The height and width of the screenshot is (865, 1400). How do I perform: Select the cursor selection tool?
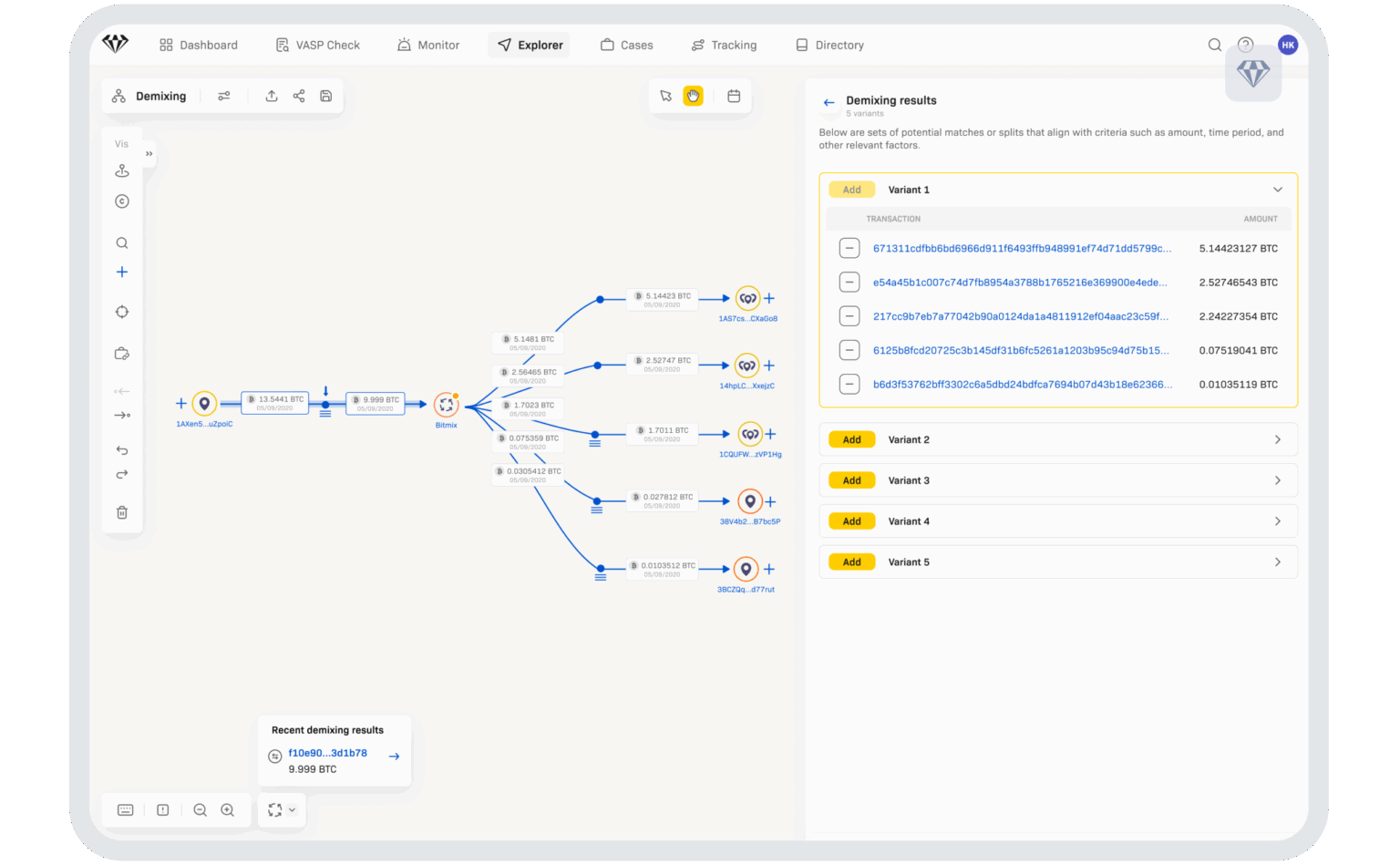click(x=666, y=95)
